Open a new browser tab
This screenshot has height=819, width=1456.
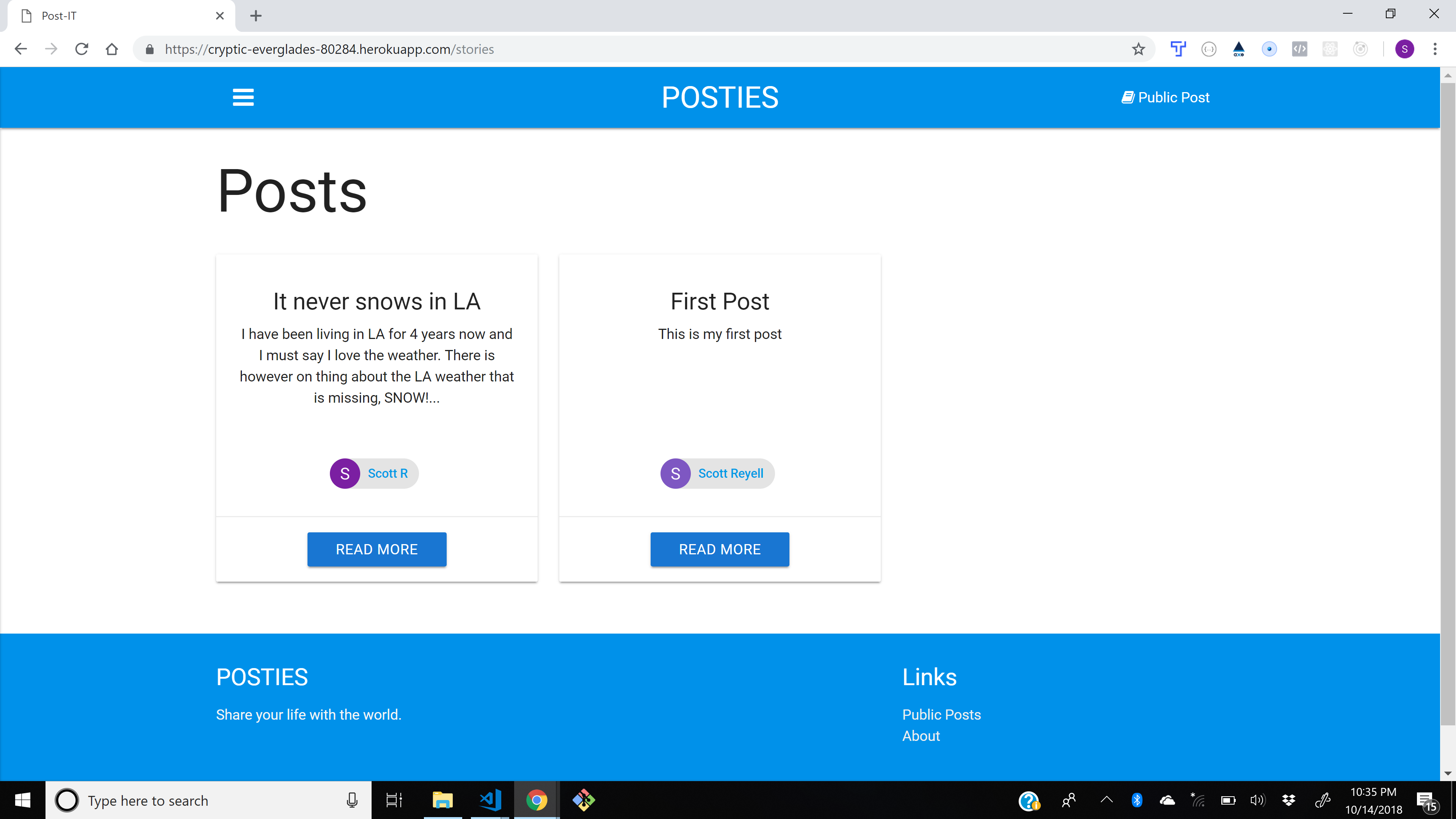coord(256,15)
